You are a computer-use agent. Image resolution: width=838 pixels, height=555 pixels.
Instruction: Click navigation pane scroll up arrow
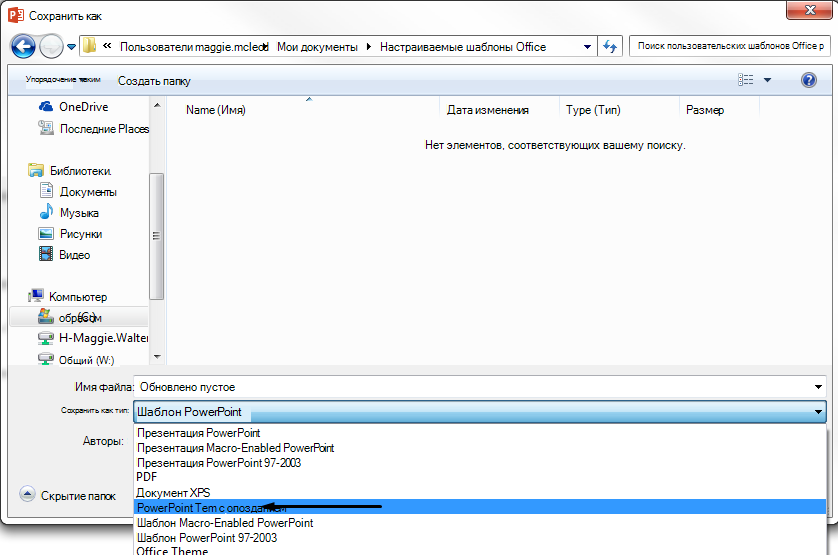(157, 105)
